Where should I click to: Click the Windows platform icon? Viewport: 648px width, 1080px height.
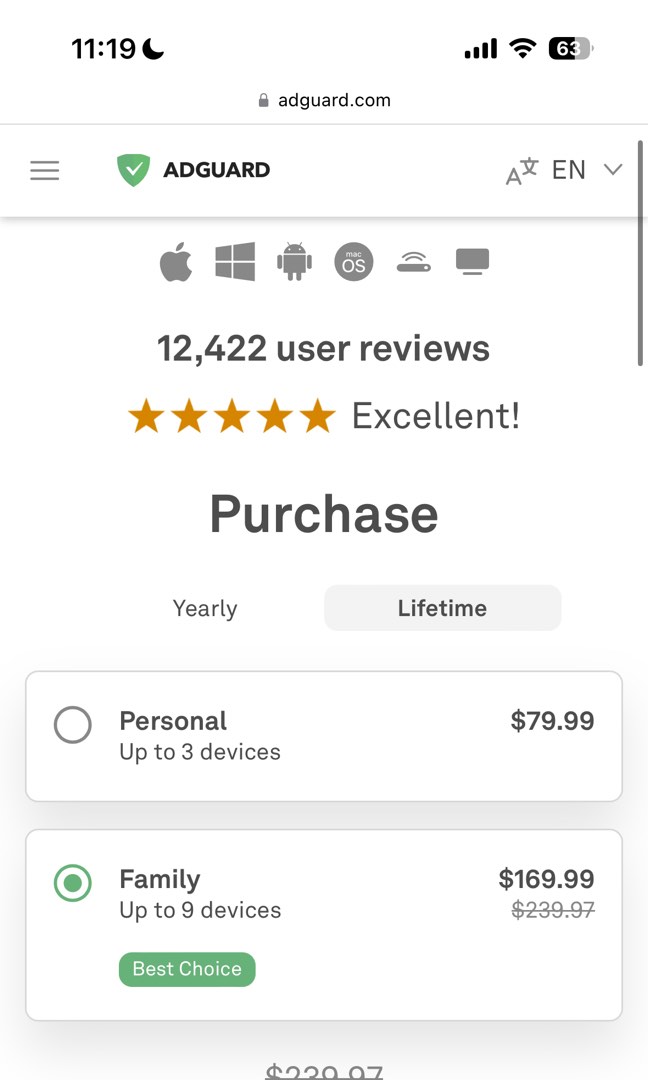pos(235,262)
